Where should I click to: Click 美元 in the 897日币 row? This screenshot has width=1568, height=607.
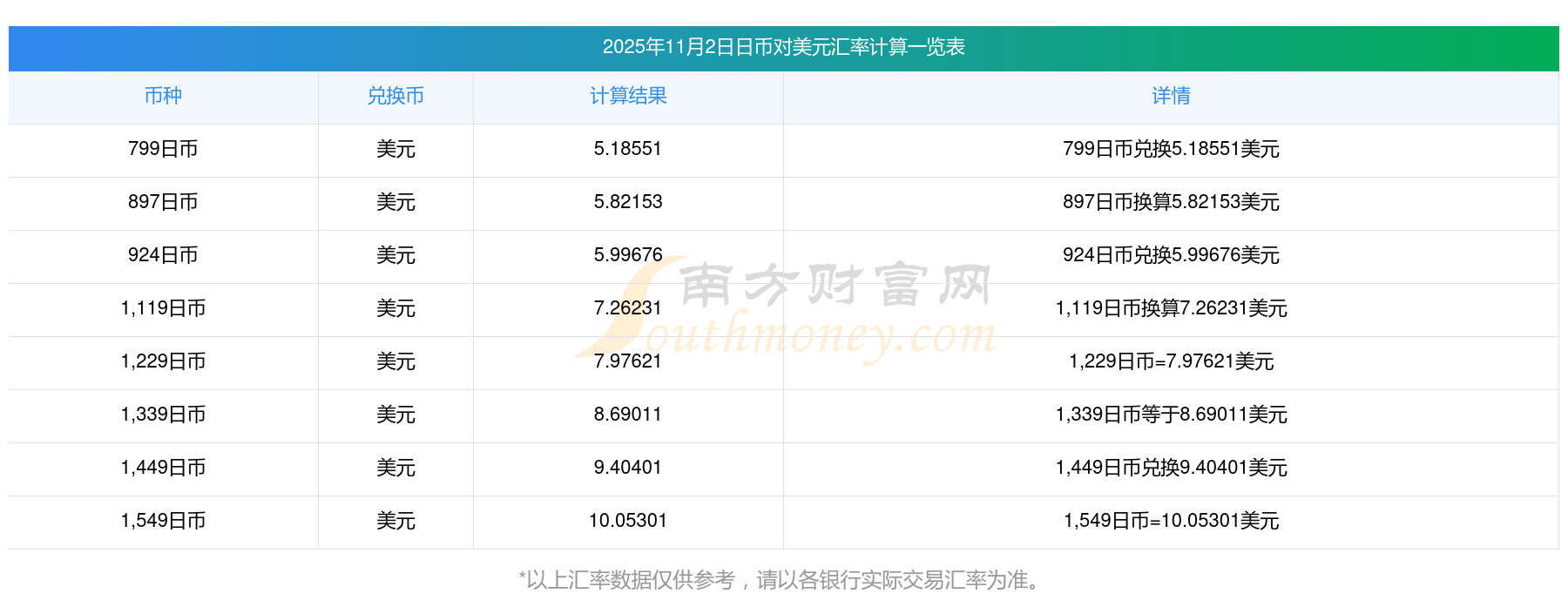click(395, 202)
